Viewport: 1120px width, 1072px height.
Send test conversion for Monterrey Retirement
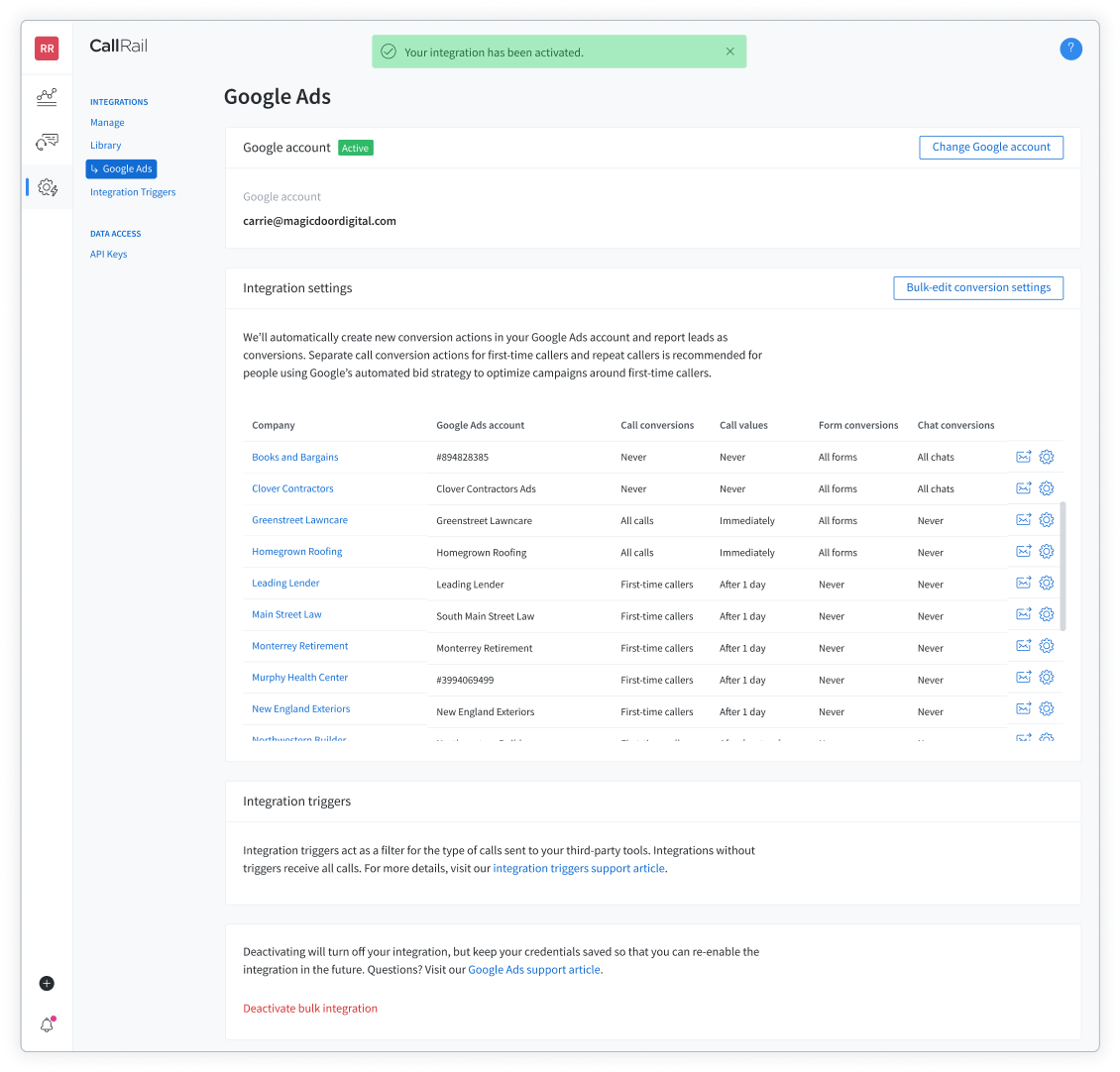pyautogui.click(x=1024, y=646)
